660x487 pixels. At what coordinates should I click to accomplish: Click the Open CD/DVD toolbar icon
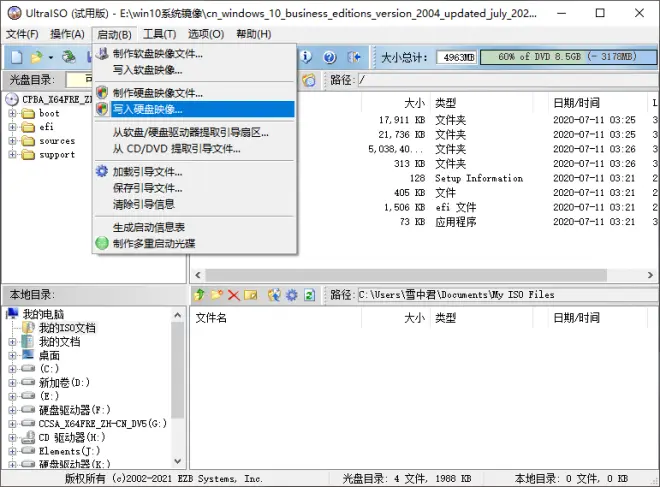[69, 56]
